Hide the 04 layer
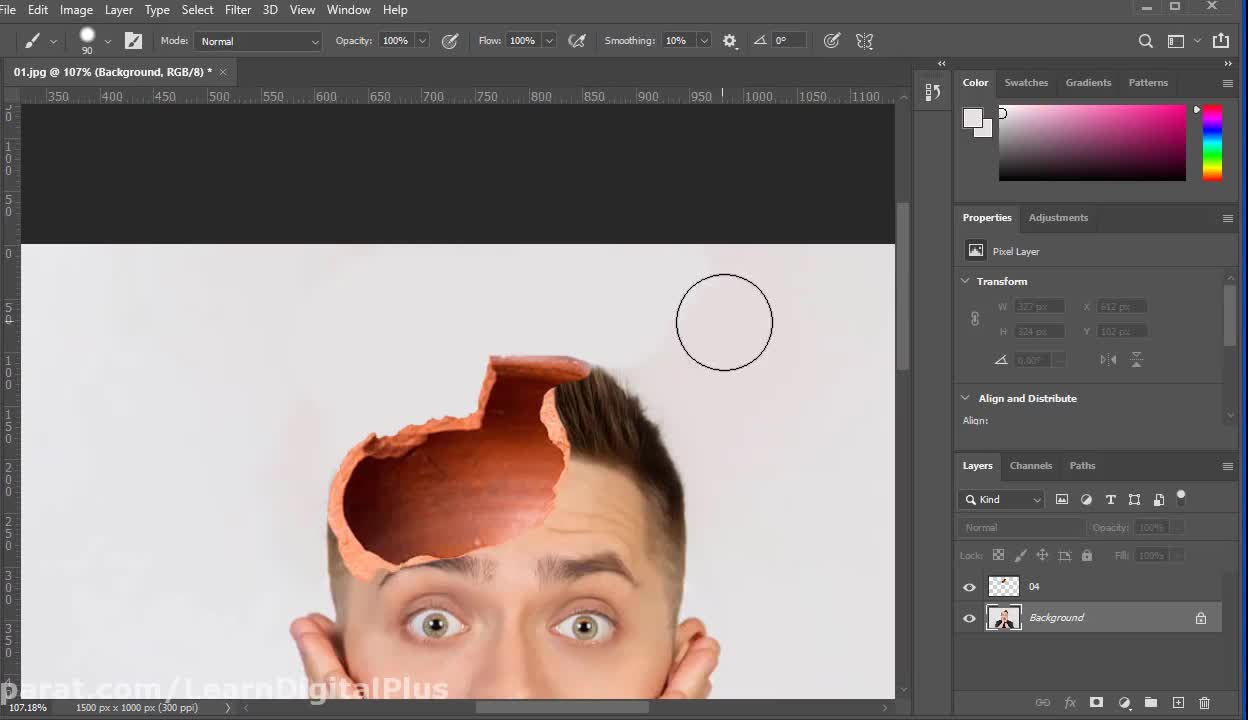 click(x=969, y=587)
